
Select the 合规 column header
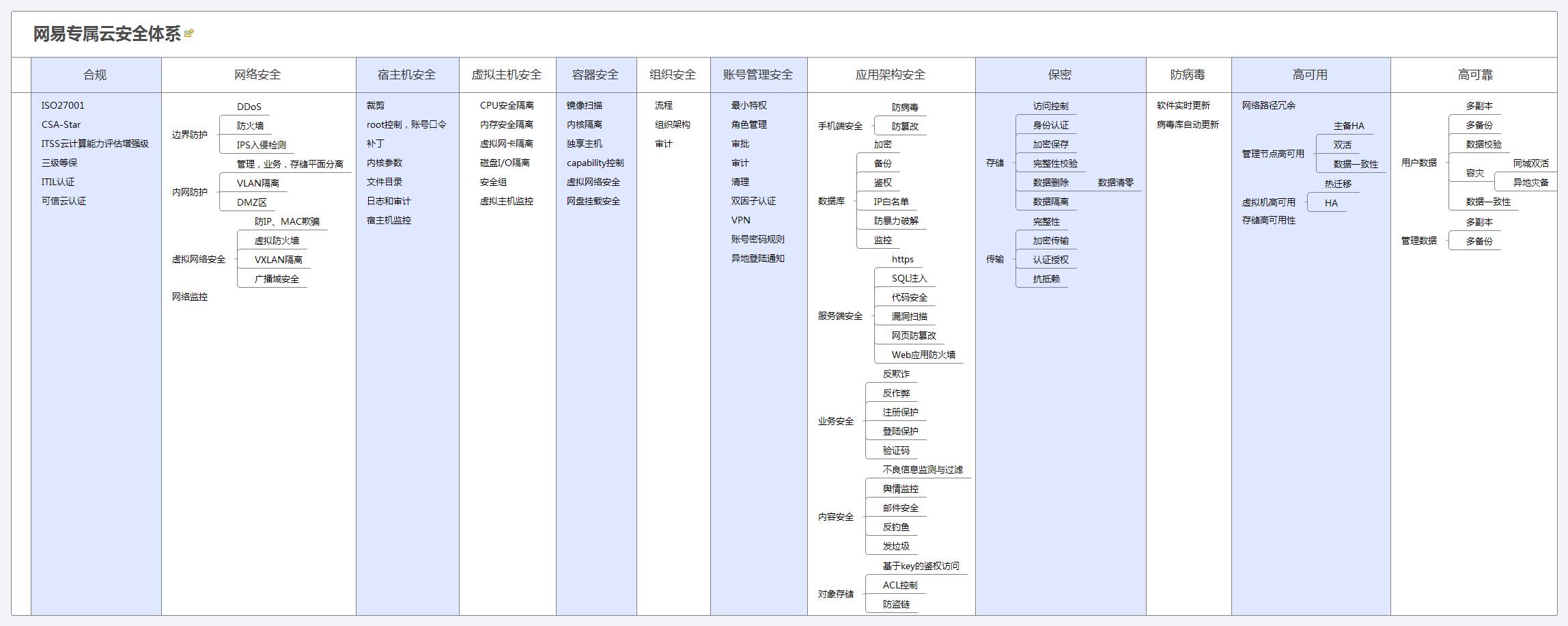95,75
